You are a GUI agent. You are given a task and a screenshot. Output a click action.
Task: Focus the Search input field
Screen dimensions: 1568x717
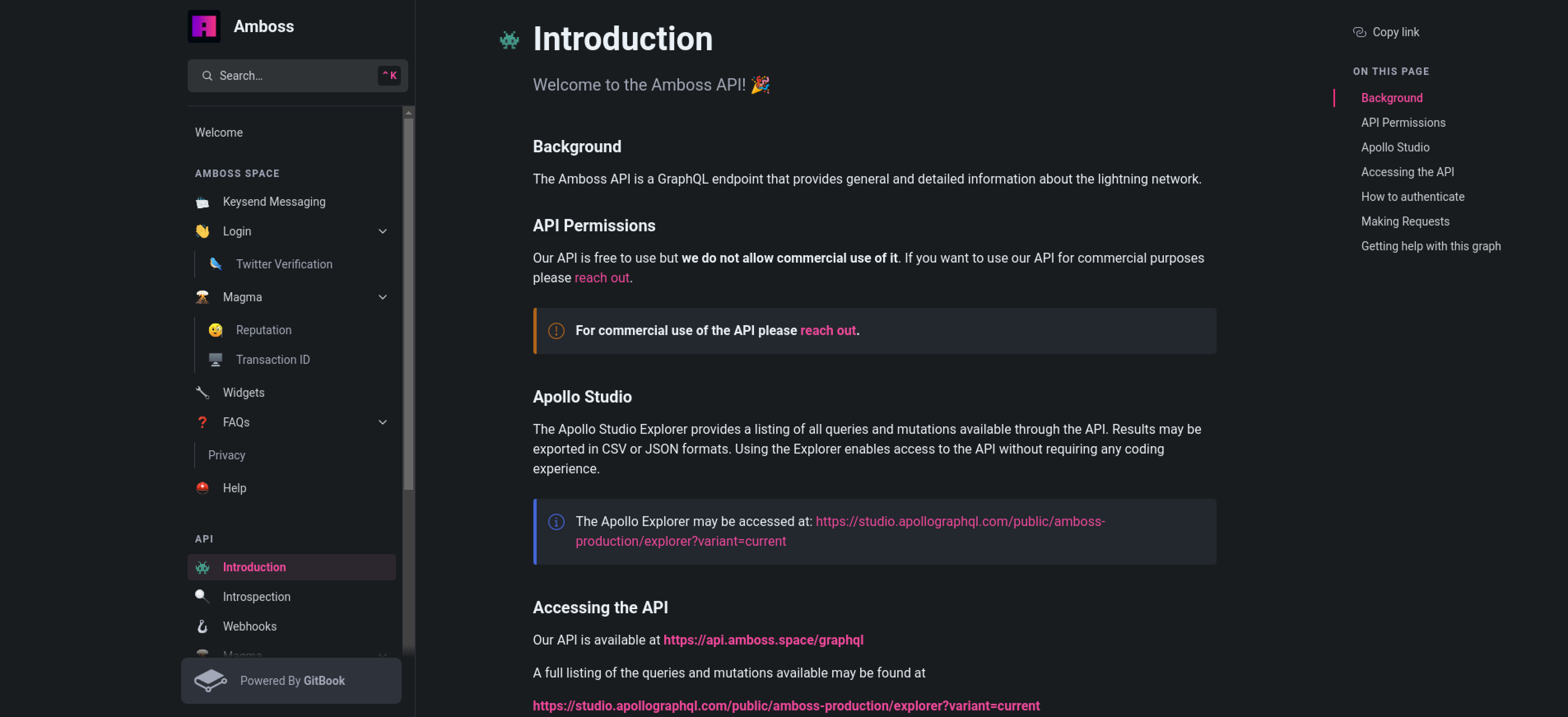point(292,75)
